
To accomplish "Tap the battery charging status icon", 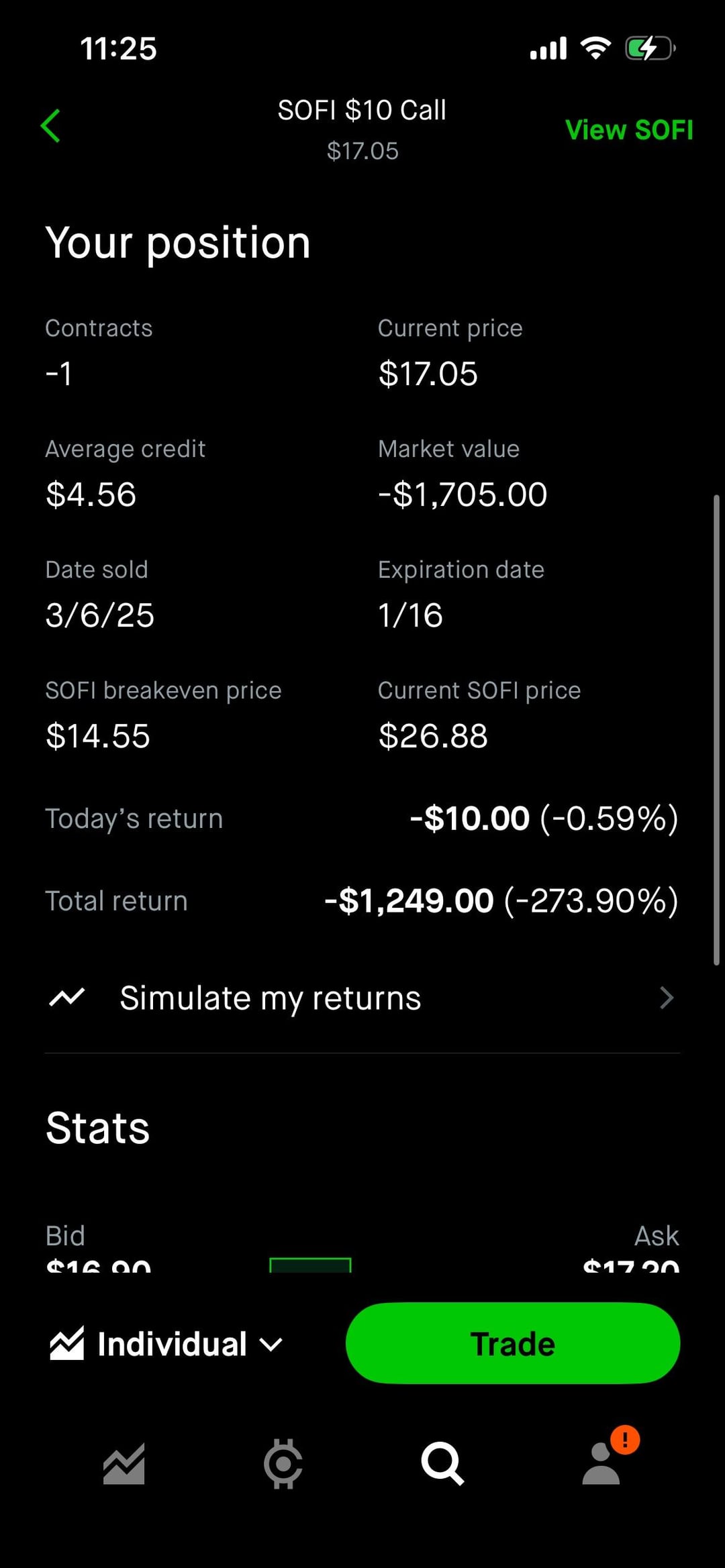I will point(649,48).
